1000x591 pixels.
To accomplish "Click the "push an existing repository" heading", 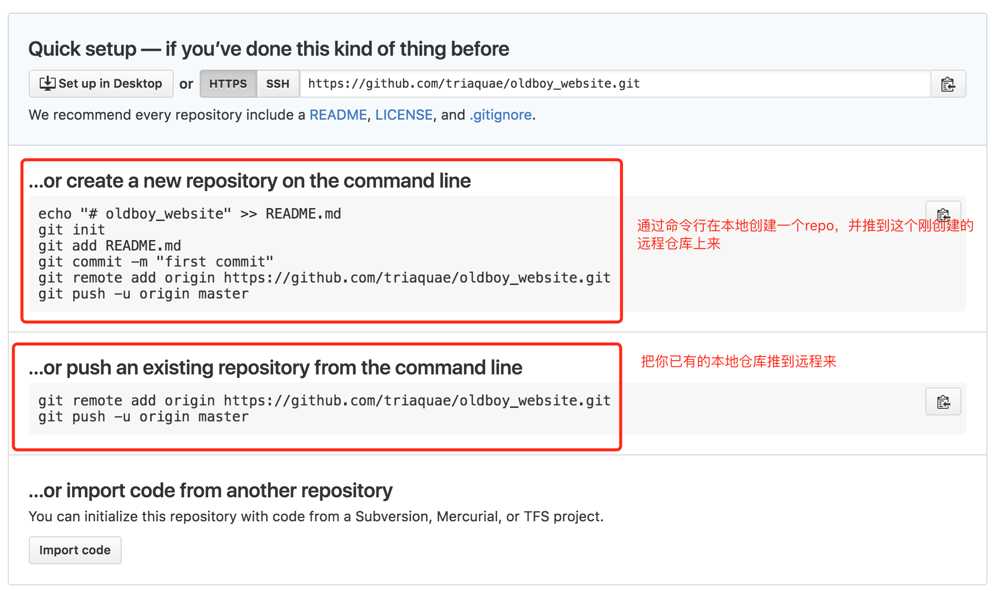I will 275,368.
